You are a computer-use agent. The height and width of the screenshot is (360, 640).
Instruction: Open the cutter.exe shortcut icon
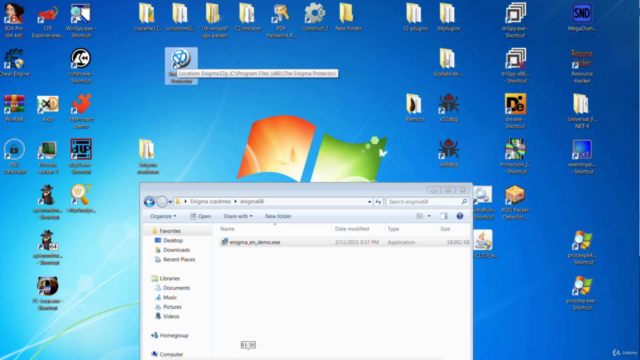pyautogui.click(x=81, y=65)
